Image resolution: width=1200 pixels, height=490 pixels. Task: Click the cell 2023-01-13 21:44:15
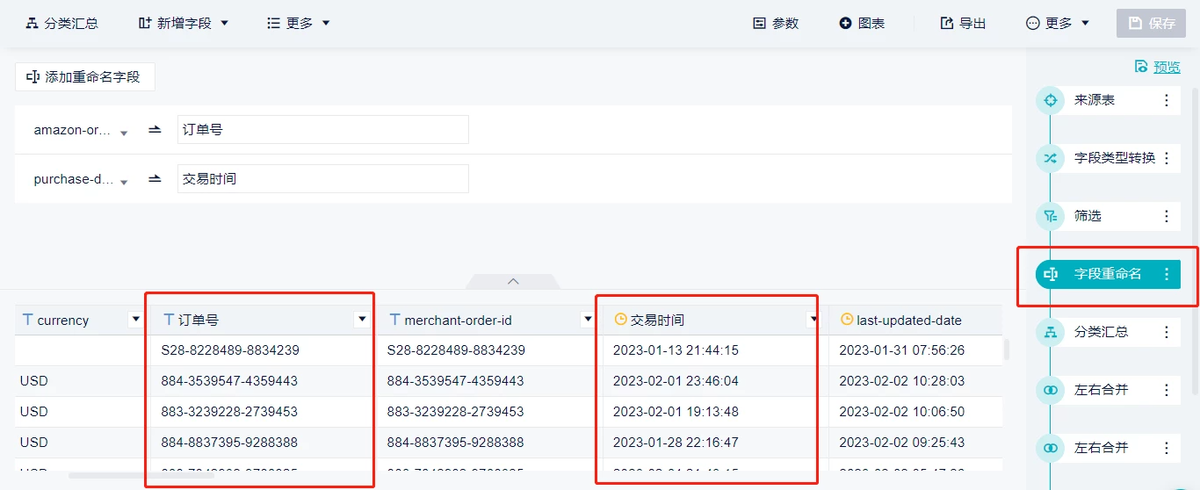[675, 351]
